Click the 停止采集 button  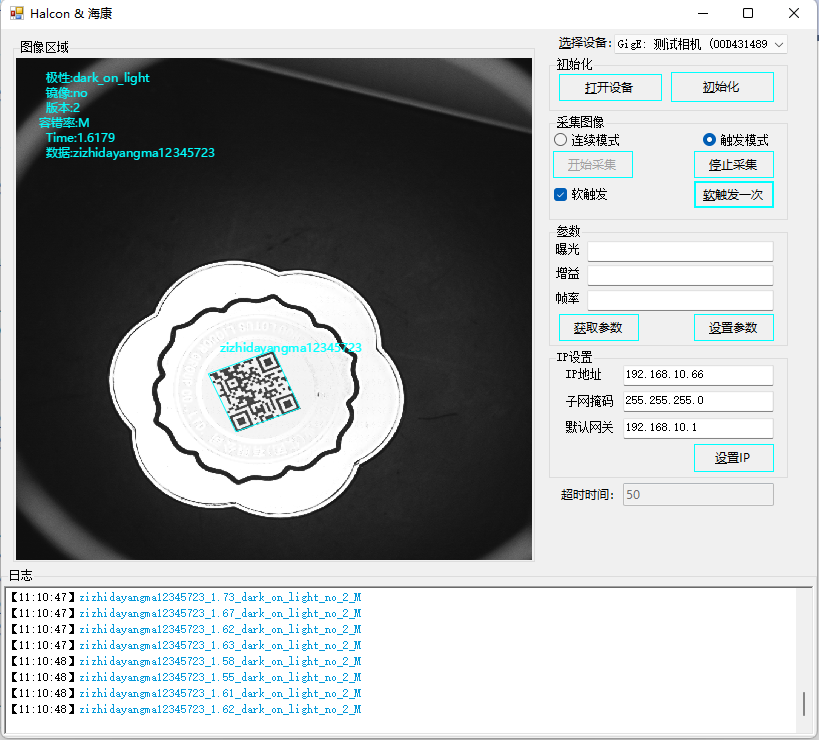pos(733,165)
